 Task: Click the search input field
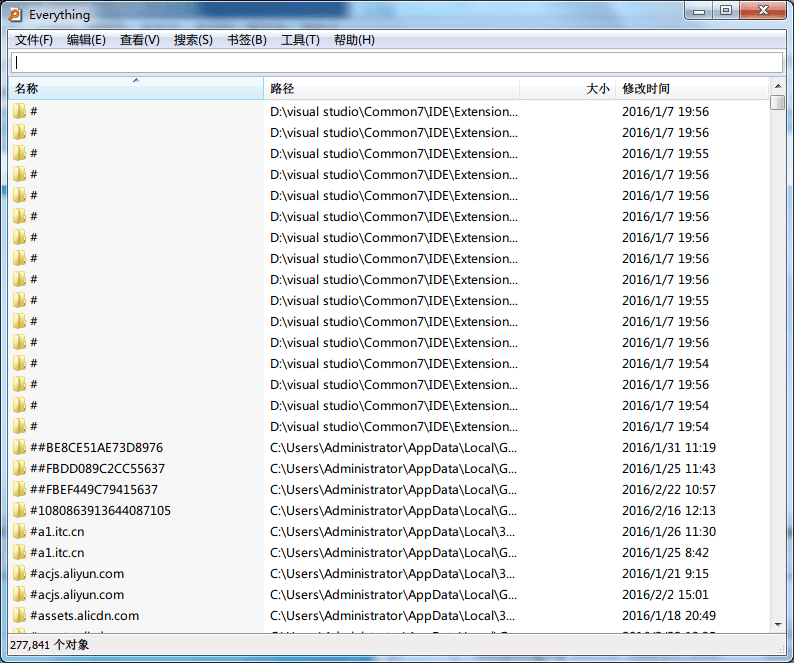(x=397, y=62)
